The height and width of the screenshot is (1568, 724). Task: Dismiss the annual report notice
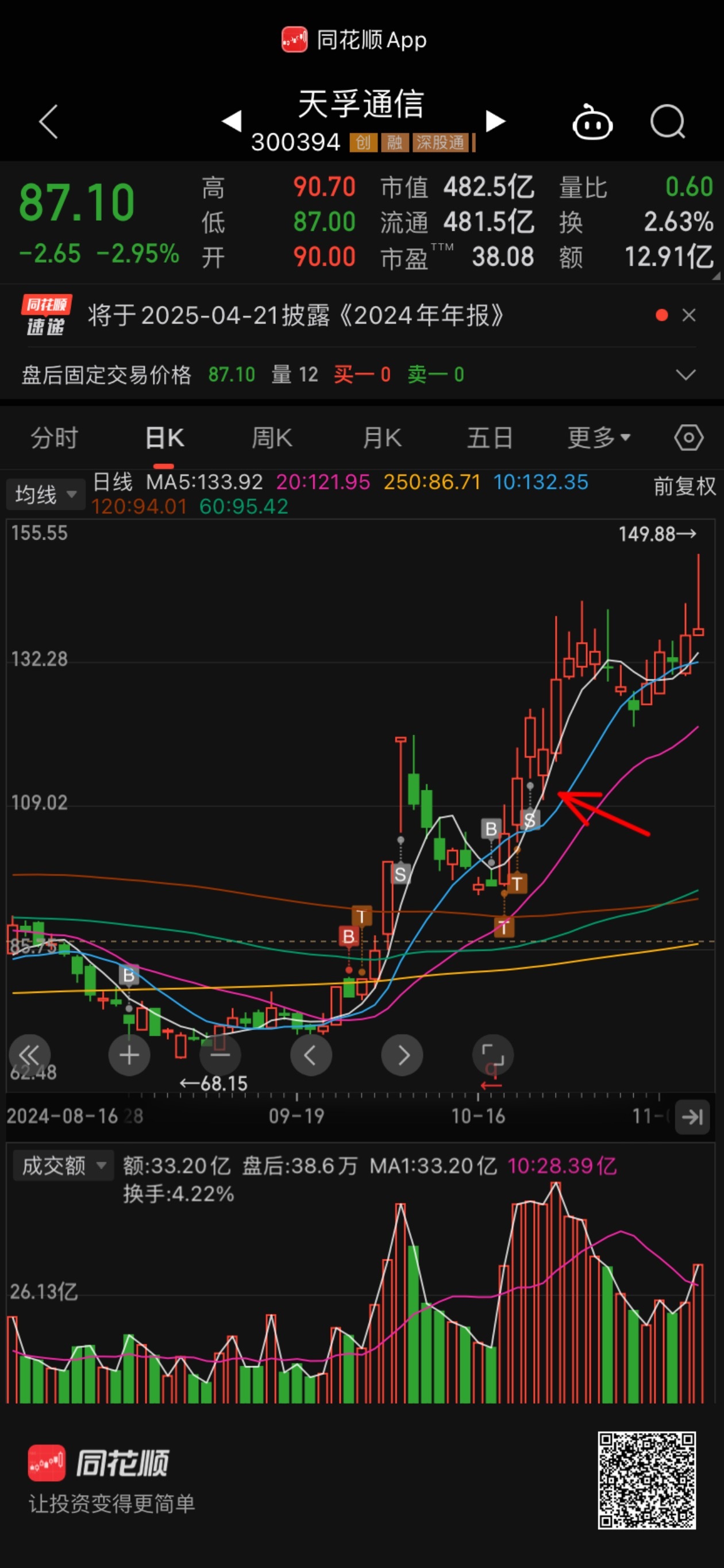689,316
